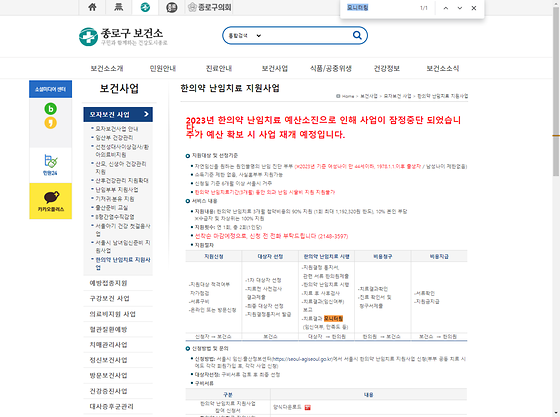
Task: Open 산후건강관리 지원확대 submenu item
Action: coord(121,180)
